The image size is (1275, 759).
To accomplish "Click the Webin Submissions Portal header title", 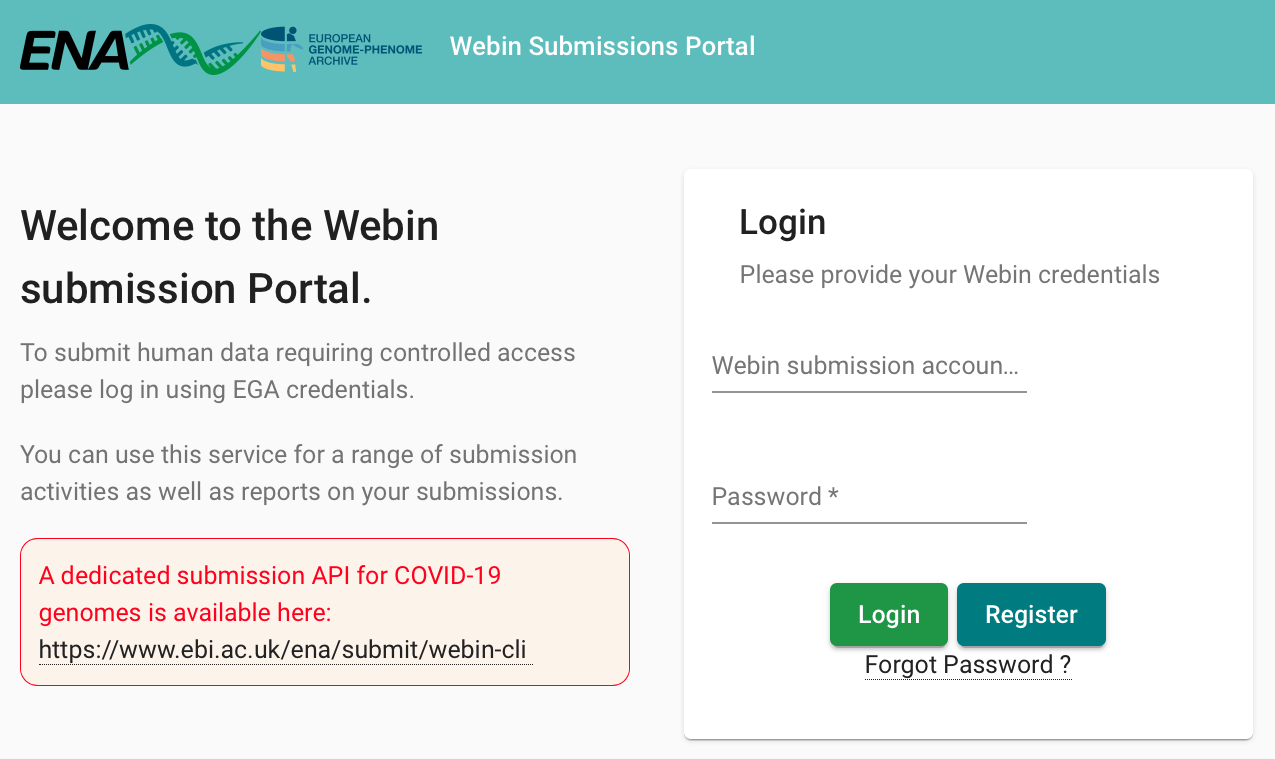I will 602,46.
